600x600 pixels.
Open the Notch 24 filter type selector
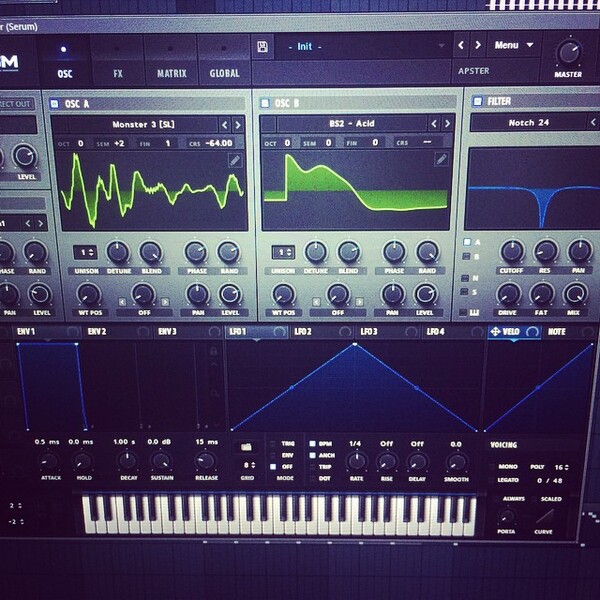point(528,123)
